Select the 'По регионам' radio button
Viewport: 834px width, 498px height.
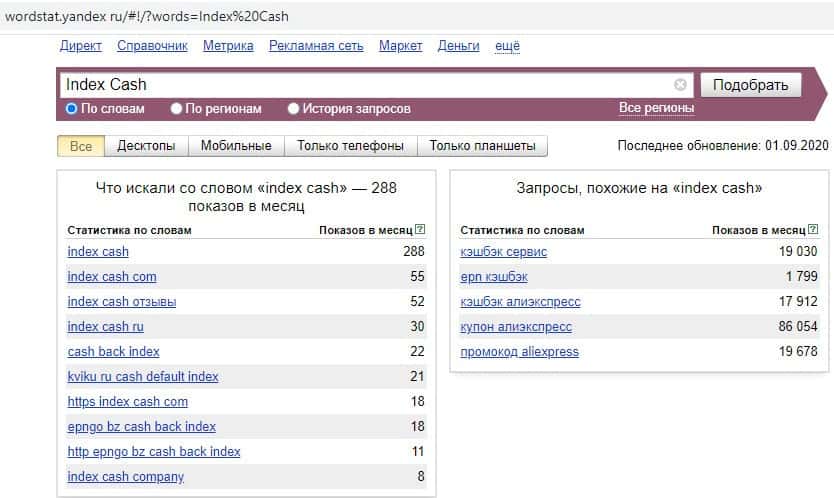pyautogui.click(x=176, y=109)
